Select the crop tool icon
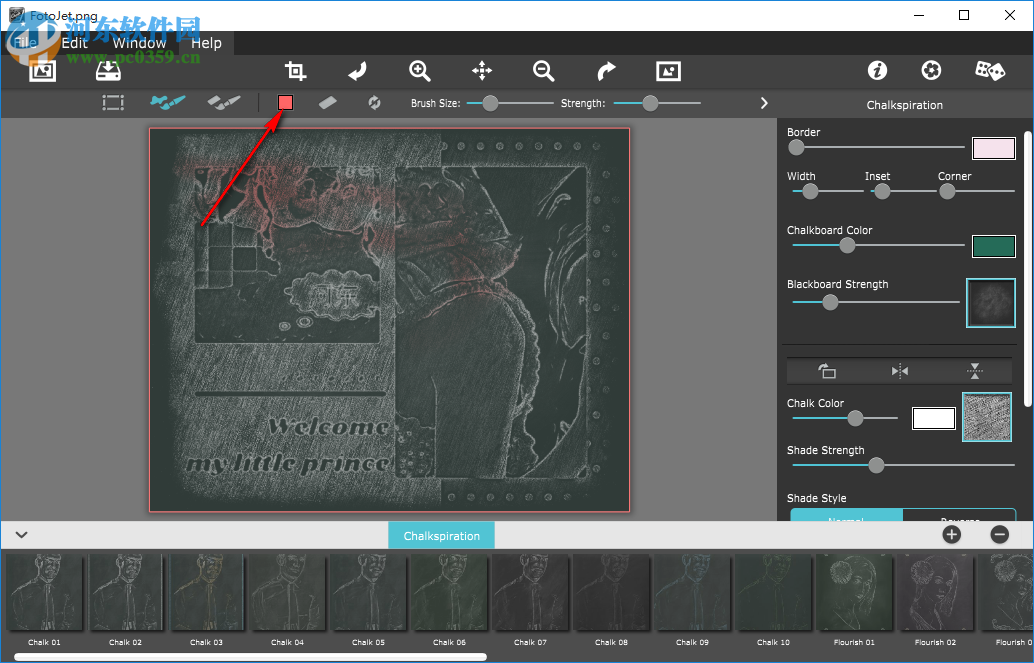The width and height of the screenshot is (1034, 663). pos(295,71)
